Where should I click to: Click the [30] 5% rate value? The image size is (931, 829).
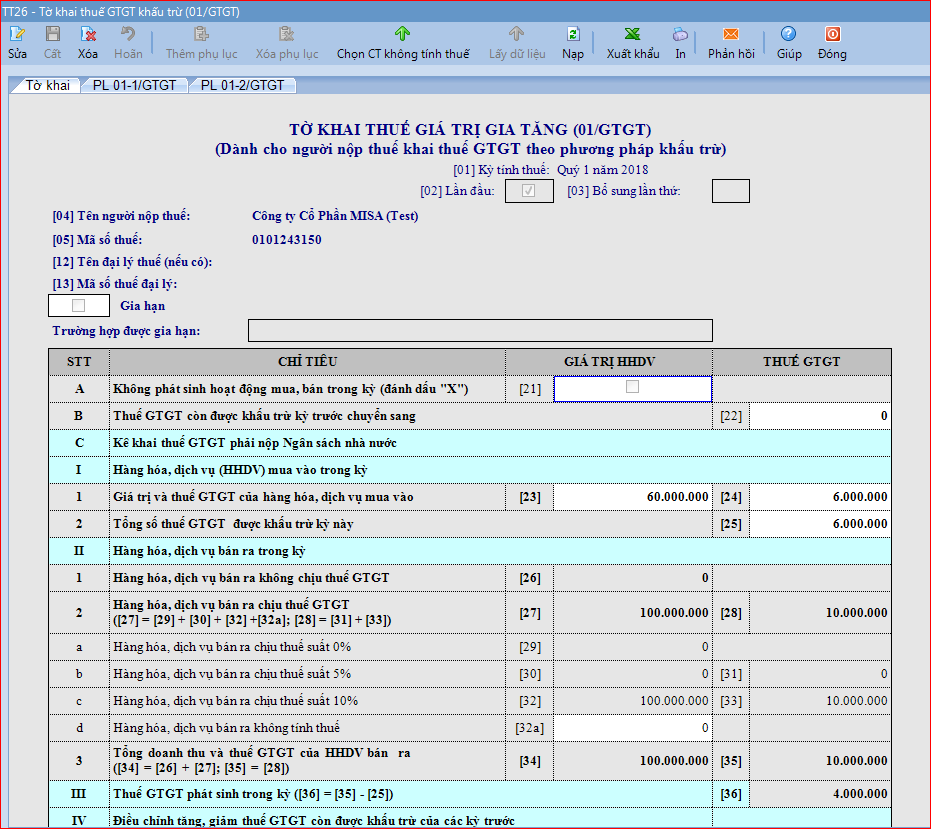632,673
